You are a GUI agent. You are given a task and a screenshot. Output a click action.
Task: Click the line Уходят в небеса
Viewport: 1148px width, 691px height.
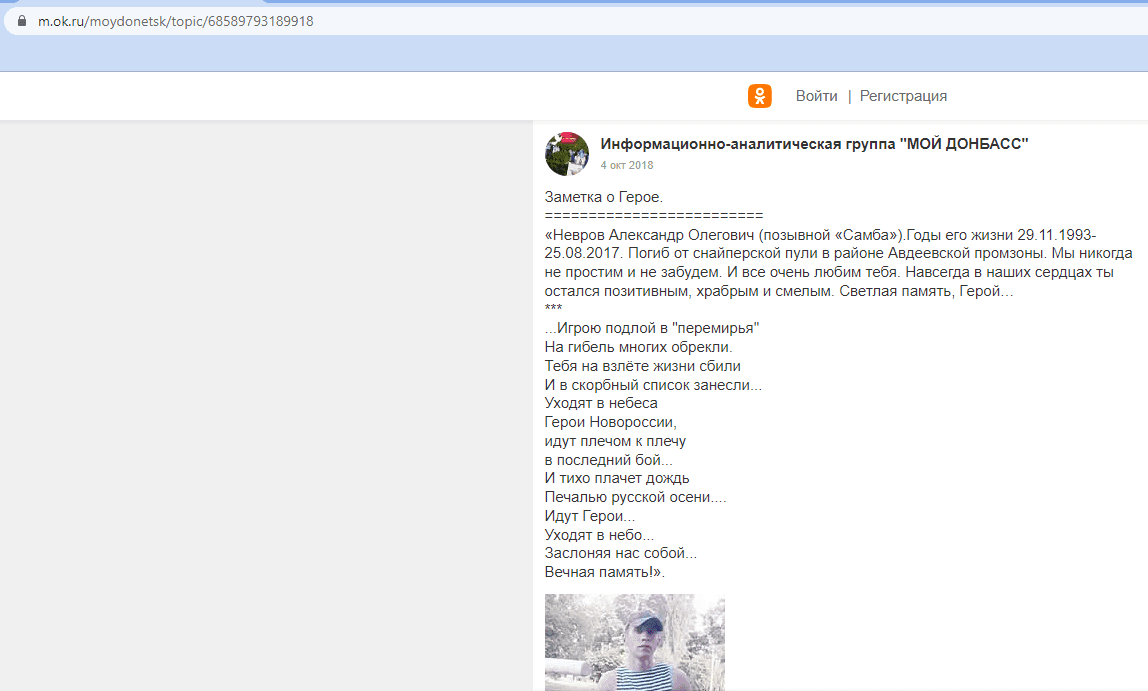[x=601, y=403]
